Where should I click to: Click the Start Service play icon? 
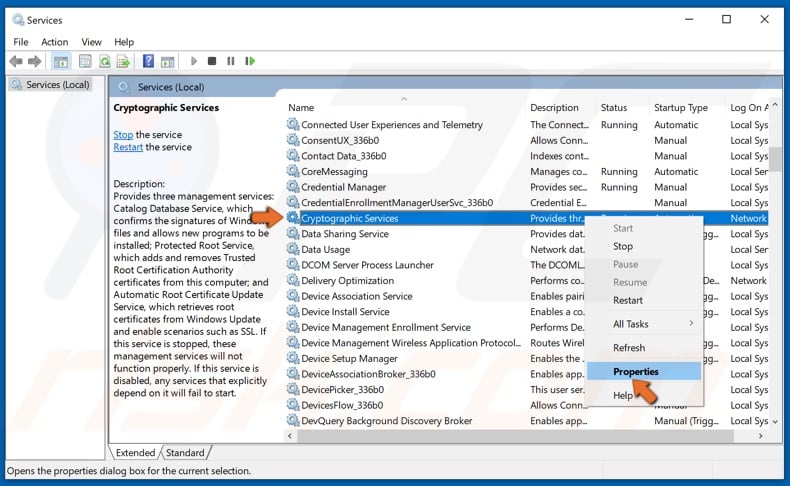193,61
